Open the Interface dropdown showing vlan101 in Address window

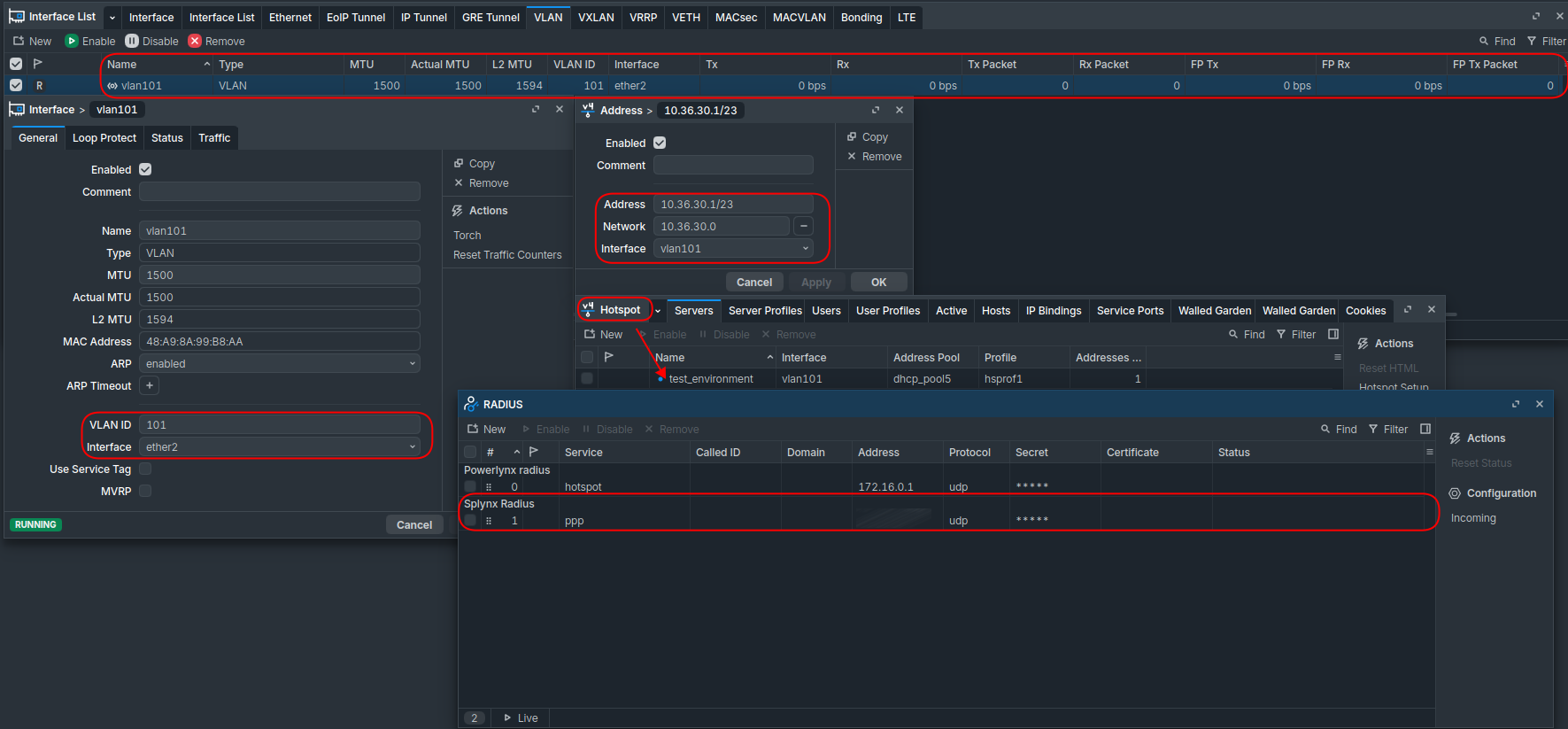(x=733, y=249)
